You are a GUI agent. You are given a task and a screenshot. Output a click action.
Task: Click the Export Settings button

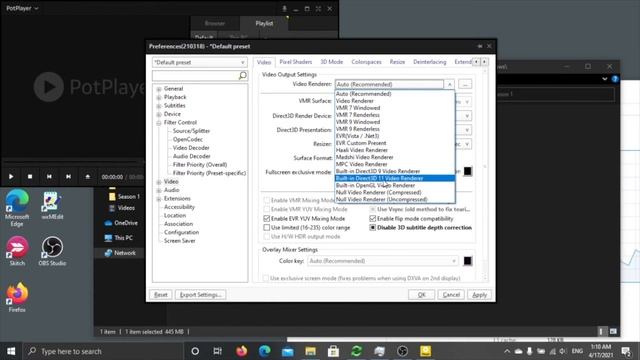(x=200, y=295)
